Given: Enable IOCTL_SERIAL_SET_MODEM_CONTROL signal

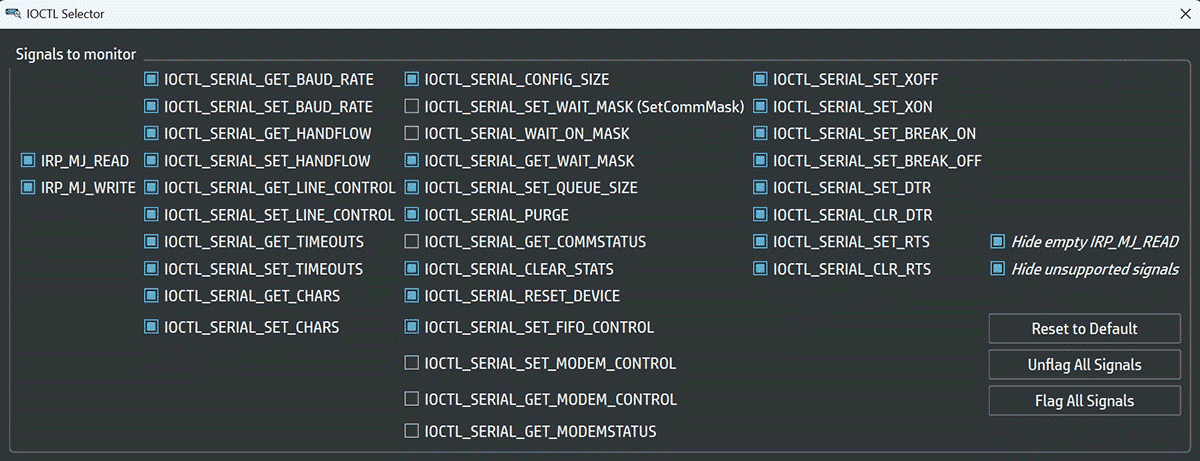Looking at the screenshot, I should click(412, 363).
